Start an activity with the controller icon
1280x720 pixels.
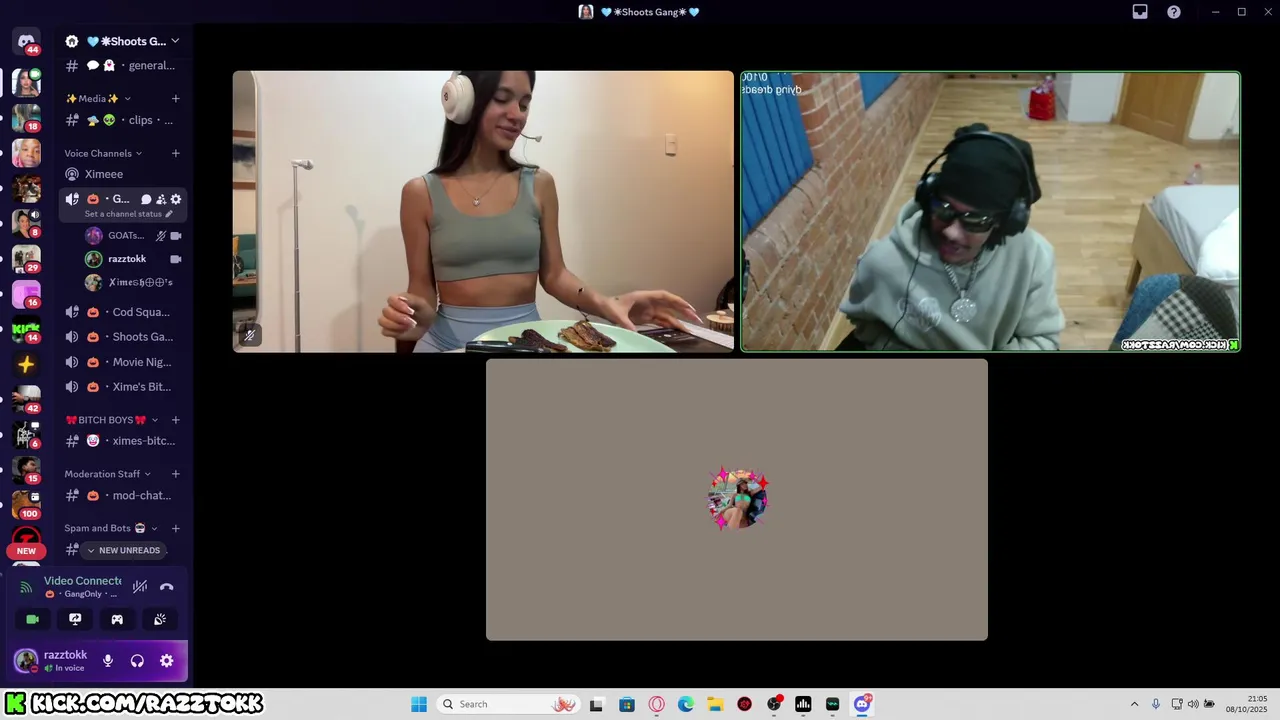[x=117, y=619]
